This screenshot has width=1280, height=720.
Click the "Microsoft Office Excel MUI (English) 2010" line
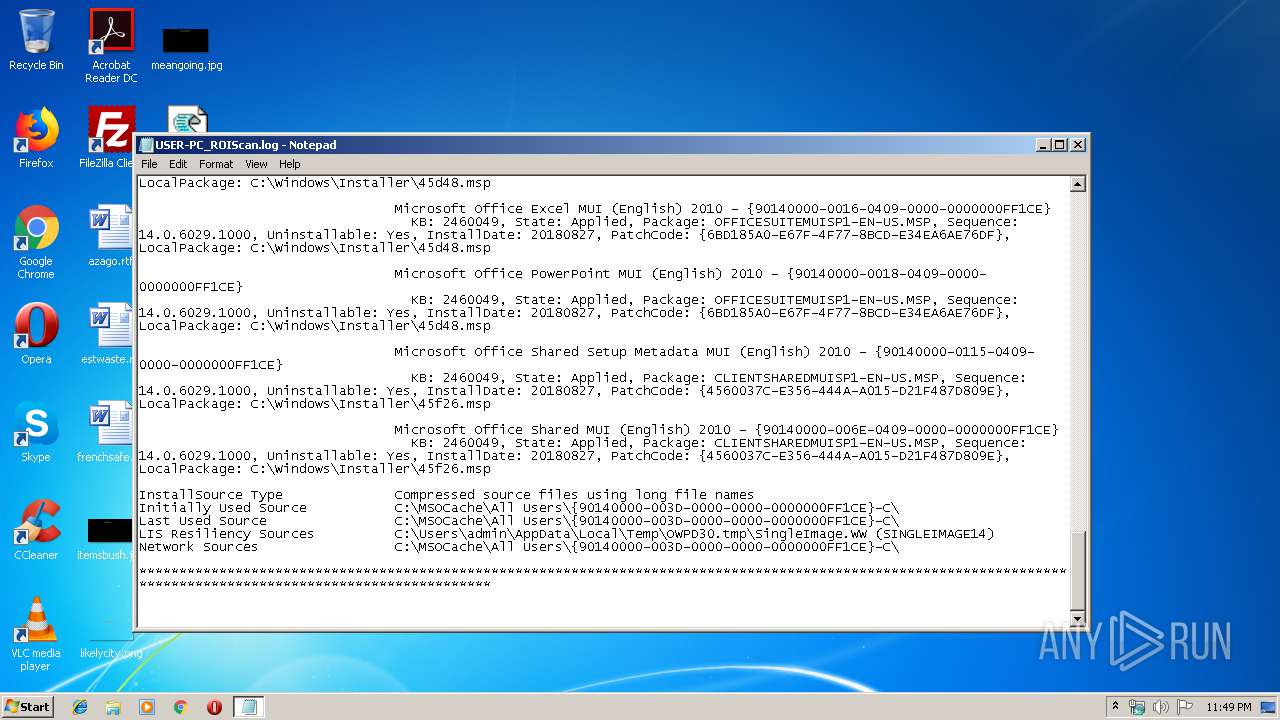[722, 209]
